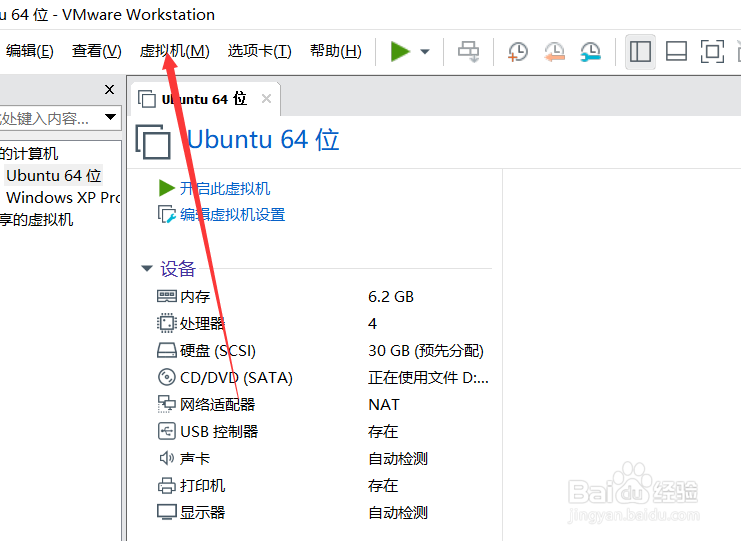Open the library search dropdown arrow
Viewport: 741px width, 541px height.
[x=111, y=117]
